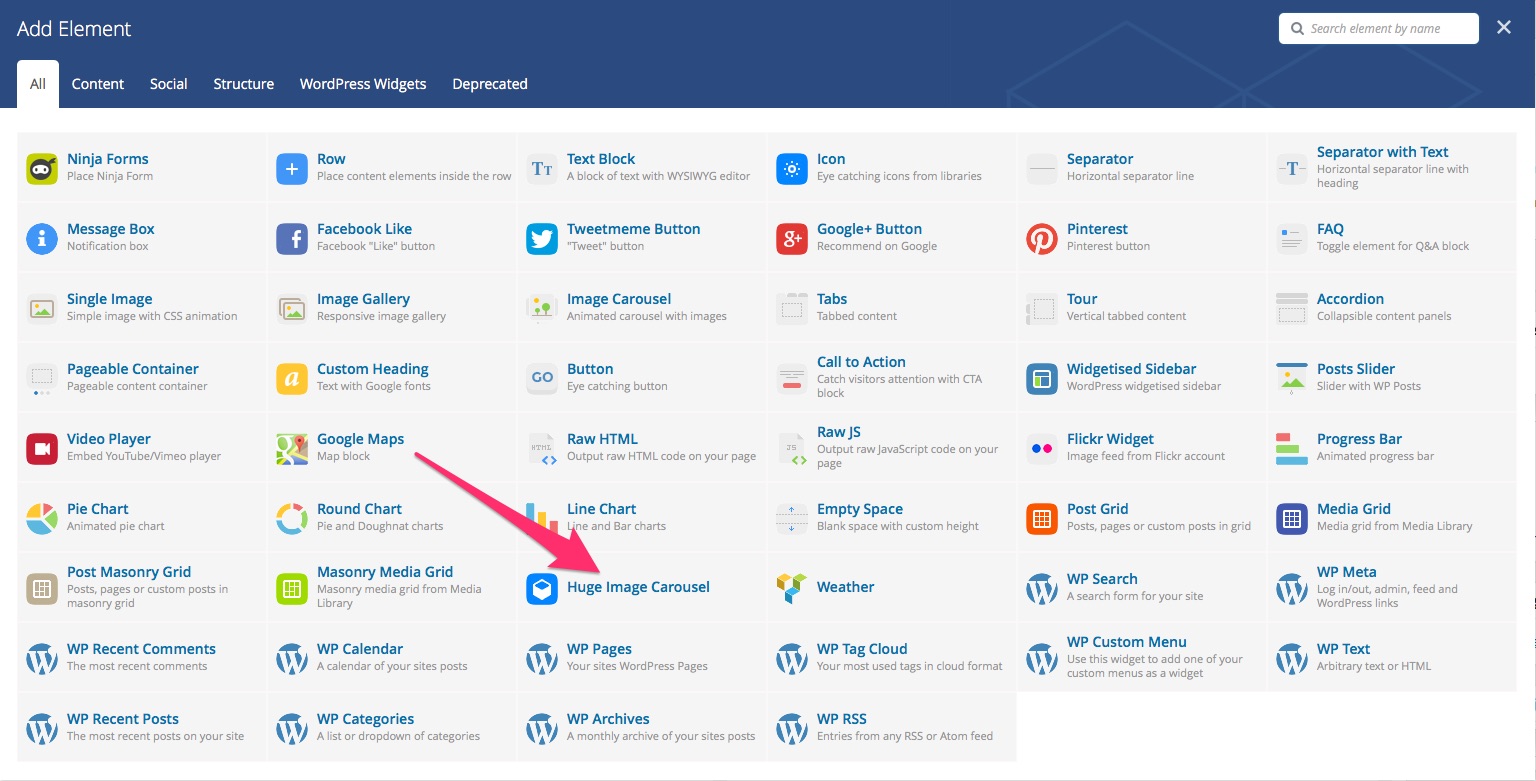Click the Round Chart icon

[x=292, y=519]
